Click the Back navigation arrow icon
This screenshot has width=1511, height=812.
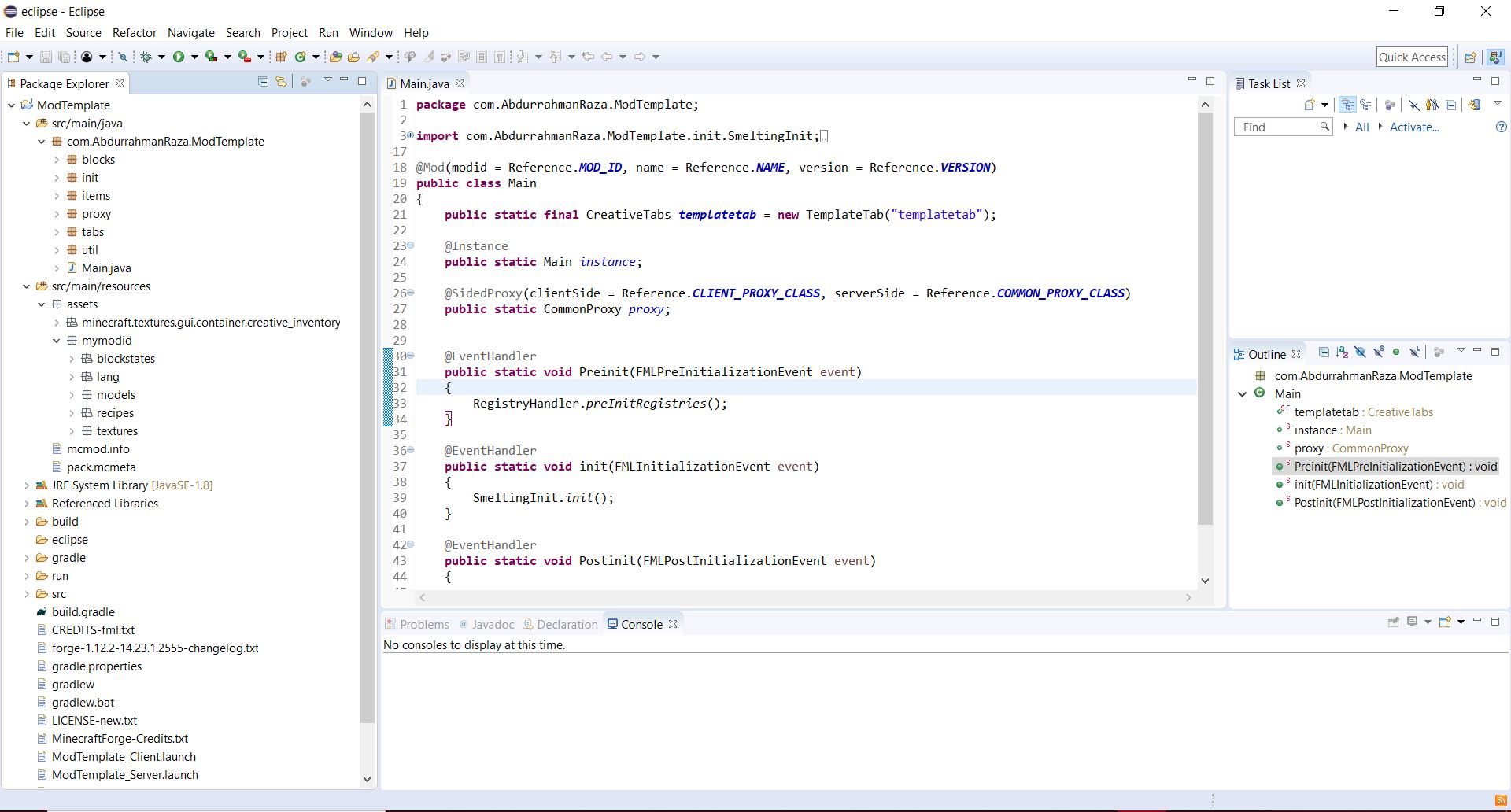(x=607, y=57)
